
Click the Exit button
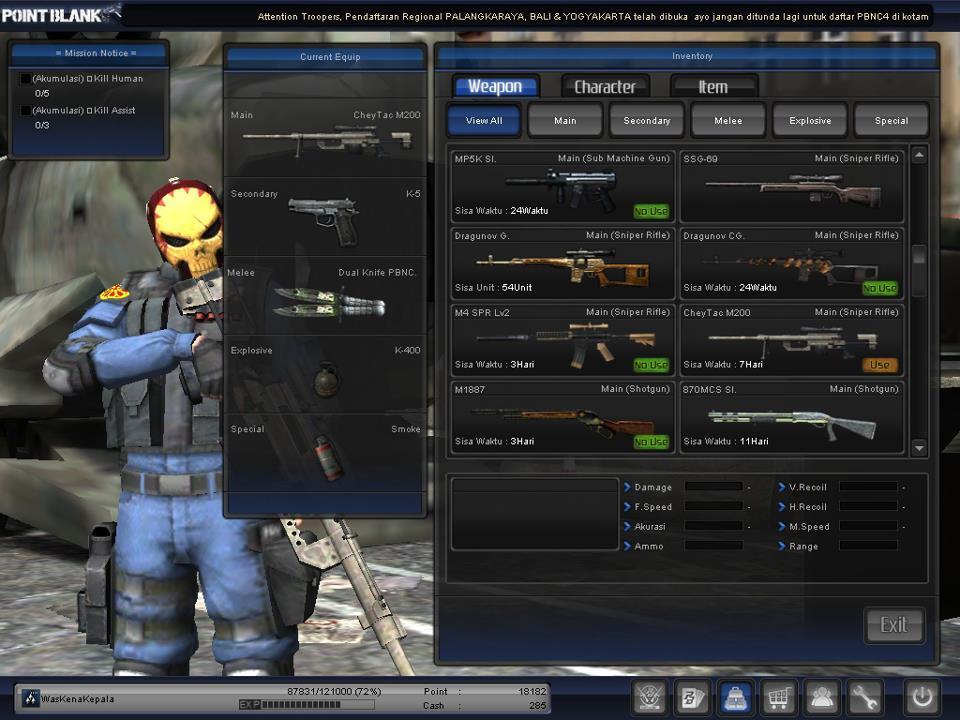coord(894,625)
